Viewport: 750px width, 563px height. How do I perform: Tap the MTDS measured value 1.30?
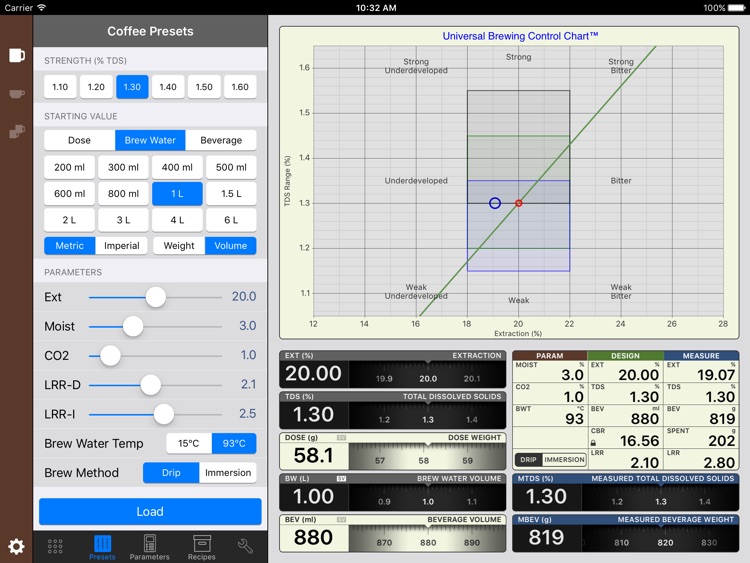click(x=546, y=497)
